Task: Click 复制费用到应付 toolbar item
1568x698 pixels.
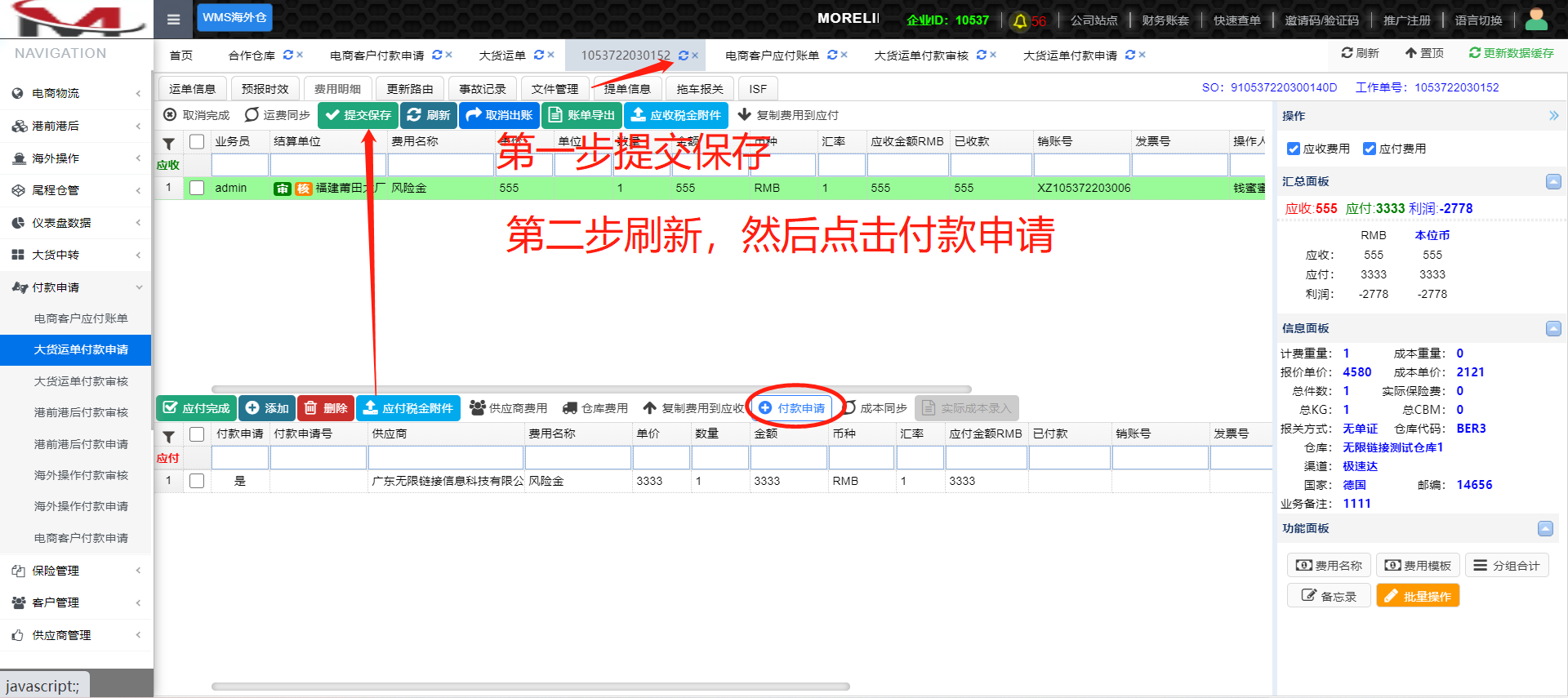Action: tap(788, 115)
